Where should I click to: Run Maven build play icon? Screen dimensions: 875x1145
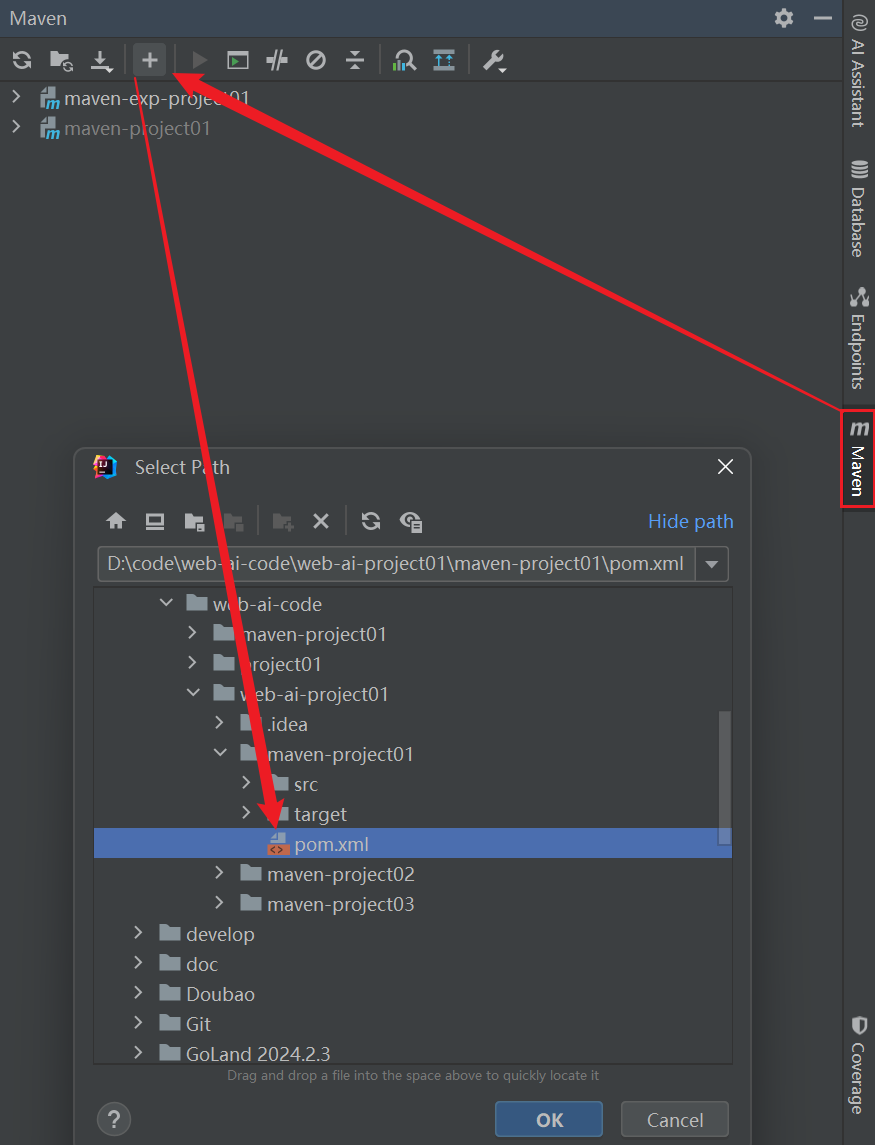(199, 60)
